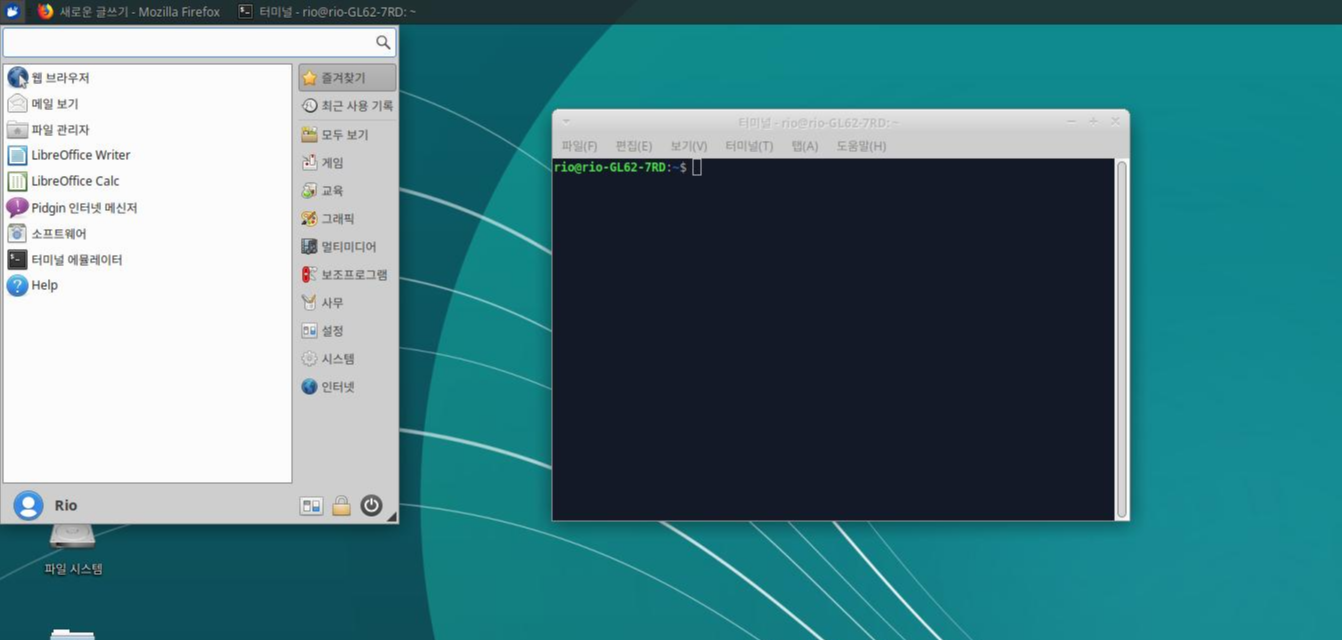Screen dimensions: 1342x640
Task: Select the 인터넷 category
Action: click(x=347, y=386)
